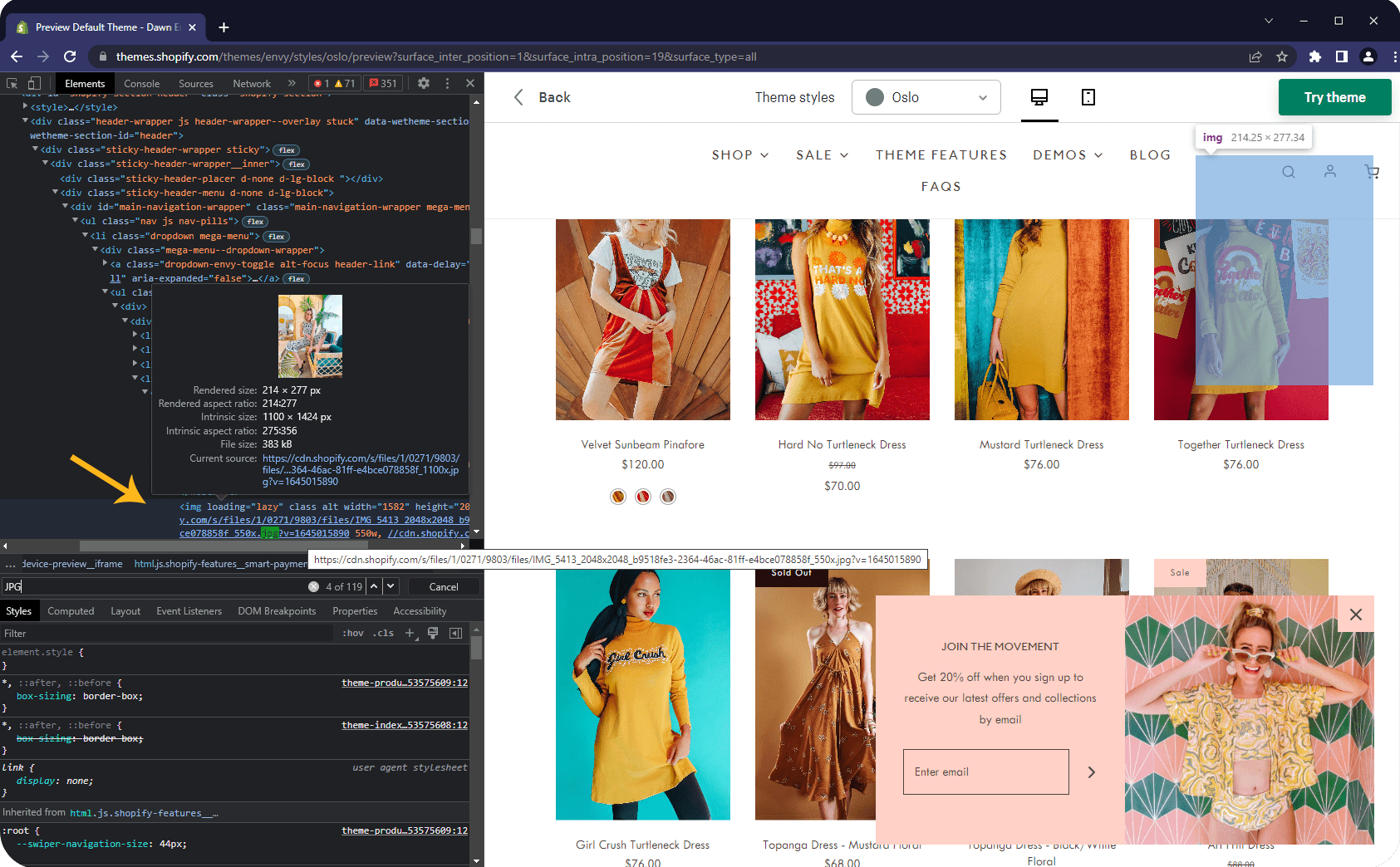The height and width of the screenshot is (867, 1400).
Task: Toggle the browser side panel icon
Action: coord(1341,56)
